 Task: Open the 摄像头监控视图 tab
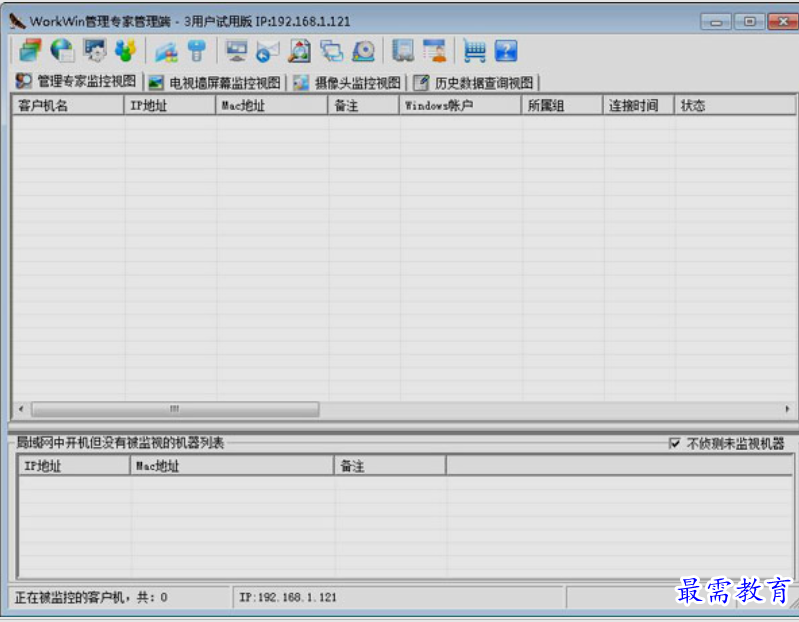[x=348, y=82]
